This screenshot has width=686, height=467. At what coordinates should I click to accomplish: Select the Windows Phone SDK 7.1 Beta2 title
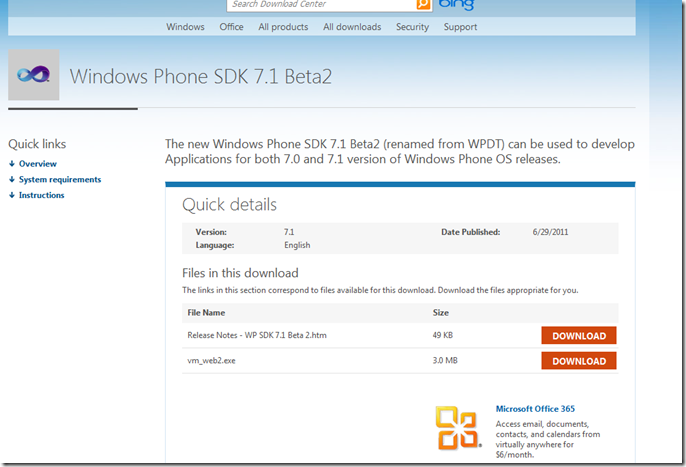(x=201, y=77)
